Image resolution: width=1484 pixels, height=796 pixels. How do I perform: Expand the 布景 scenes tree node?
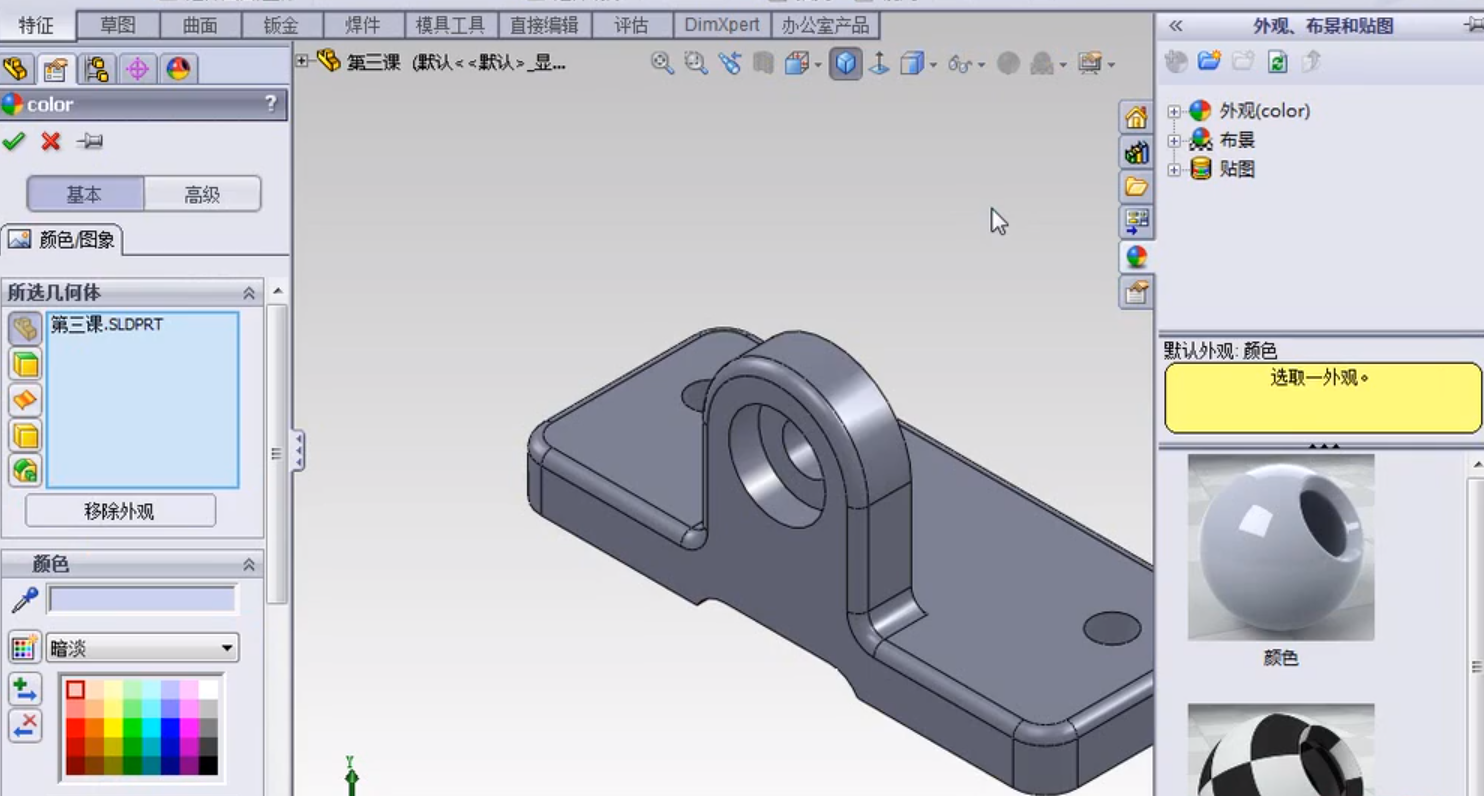click(x=1174, y=141)
